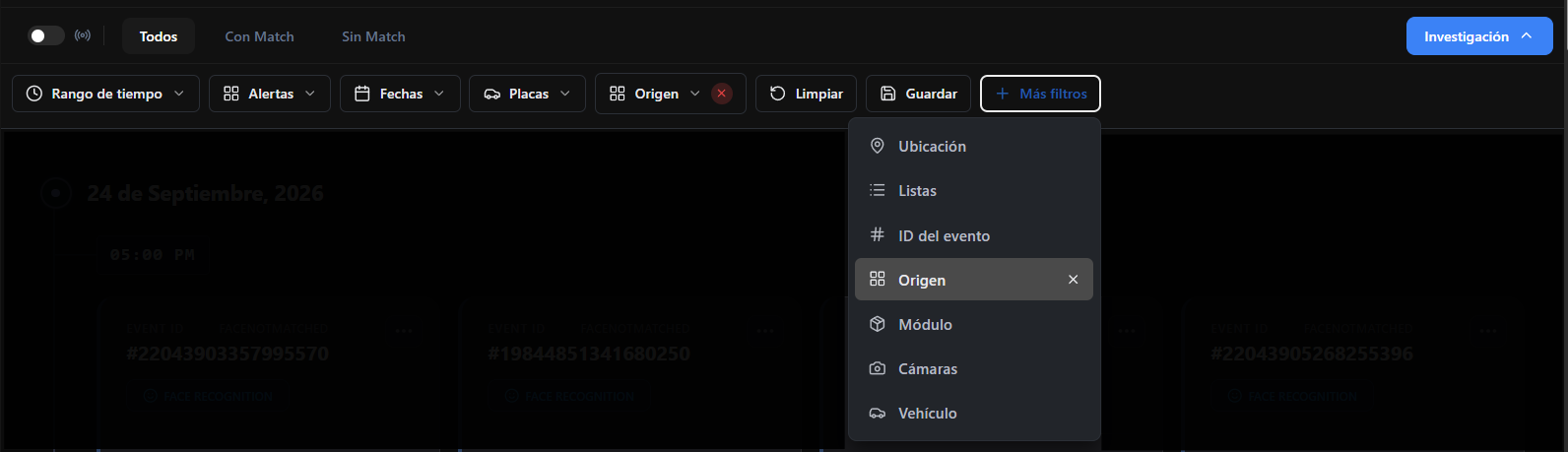The image size is (1568, 452).
Task: Click the location pin icon beside Ubicación
Action: tap(878, 146)
